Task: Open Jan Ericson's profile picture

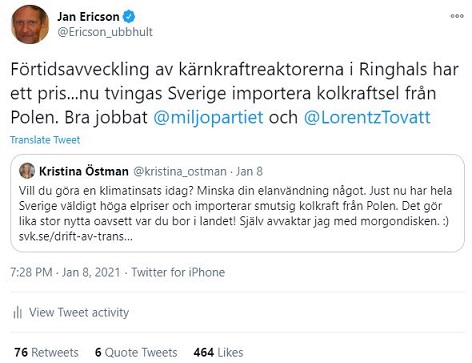Action: coord(30,24)
